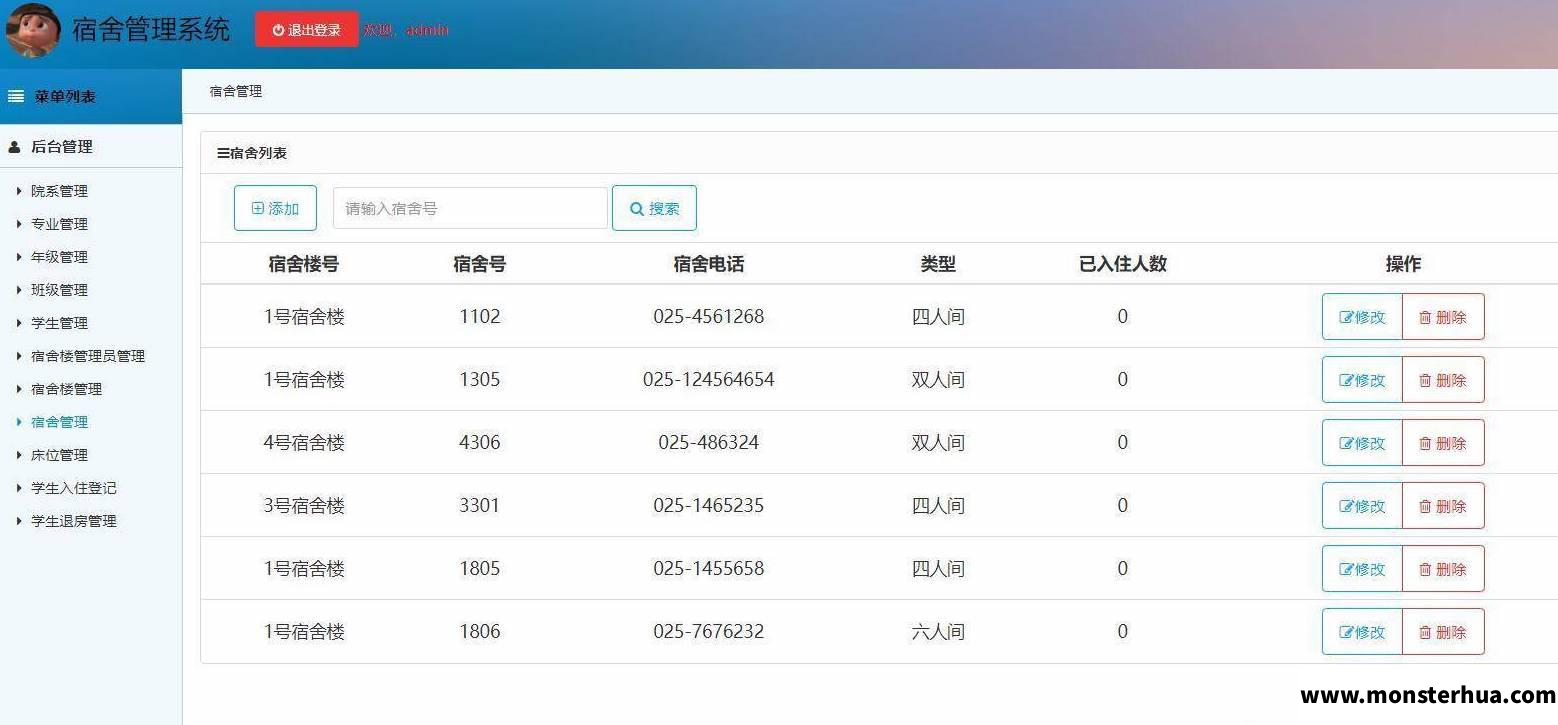
Task: Click phone number 025-486324
Action: tap(709, 443)
